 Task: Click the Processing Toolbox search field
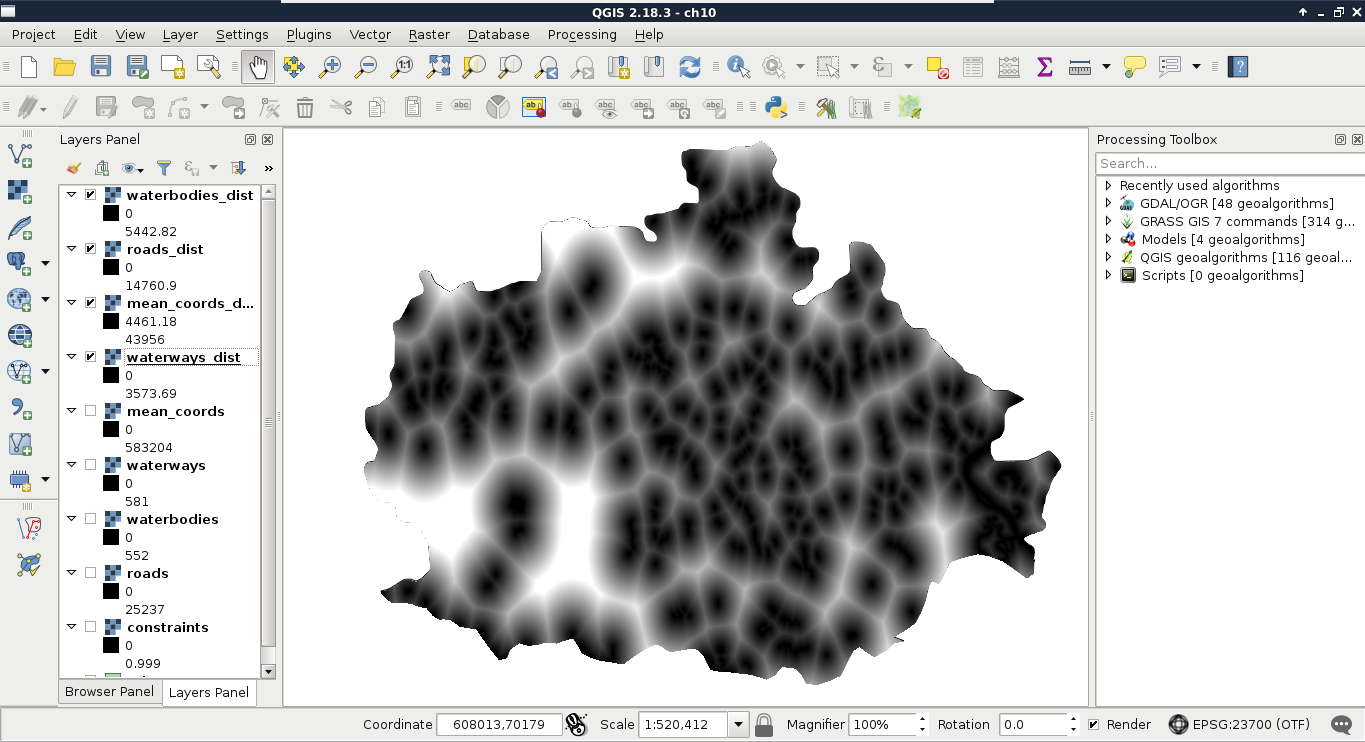point(1228,163)
